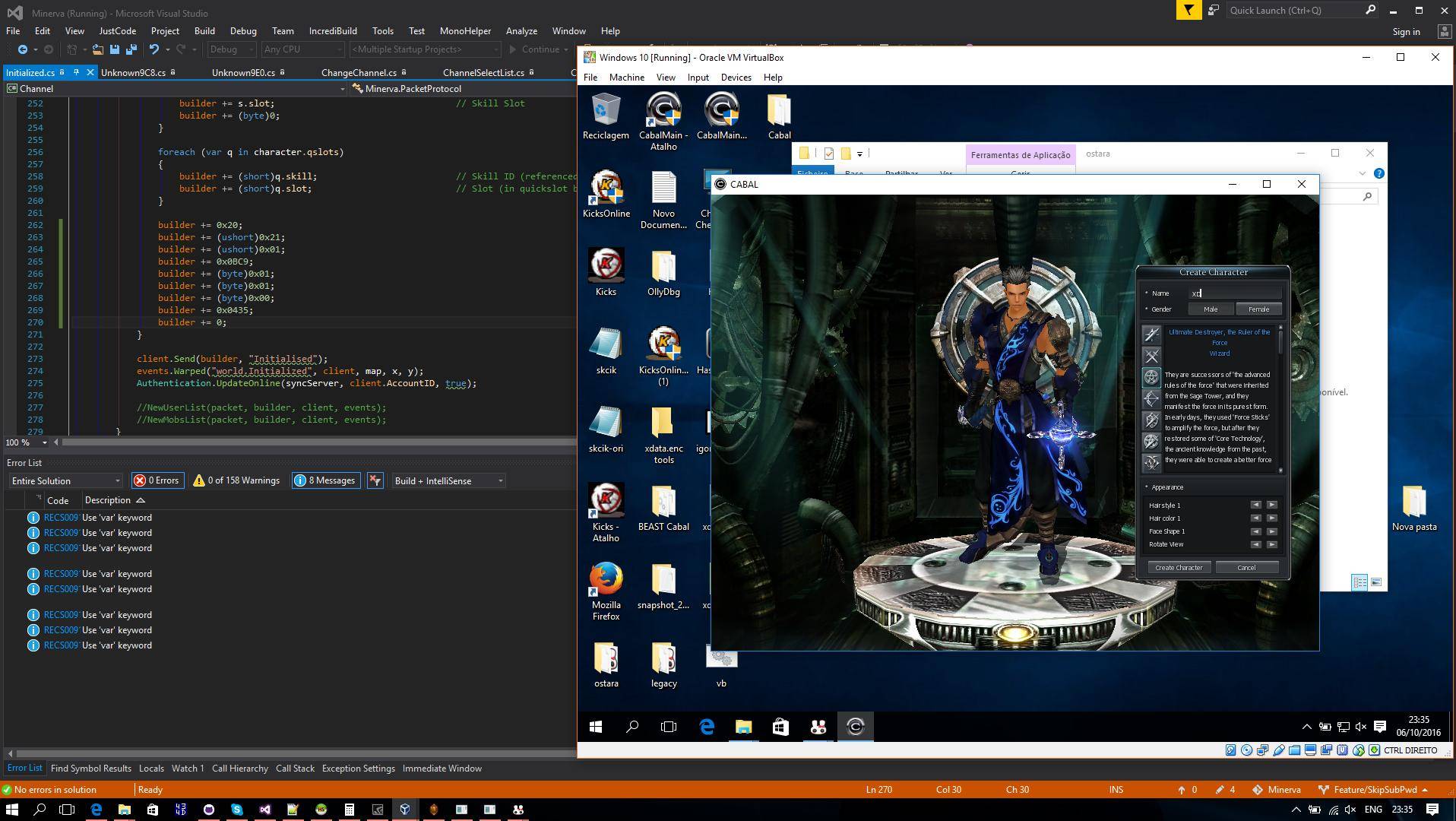Viewport: 1456px width, 821px height.
Task: Select the Wizard pentagram class icon
Action: tap(1151, 377)
